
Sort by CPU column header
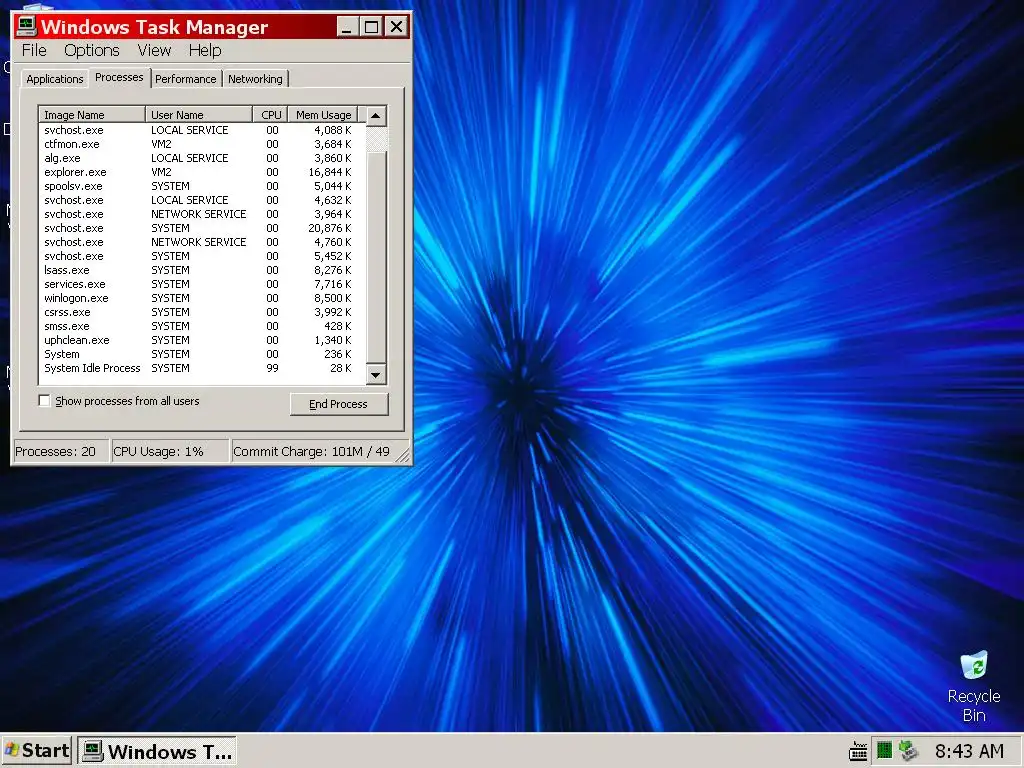(270, 115)
